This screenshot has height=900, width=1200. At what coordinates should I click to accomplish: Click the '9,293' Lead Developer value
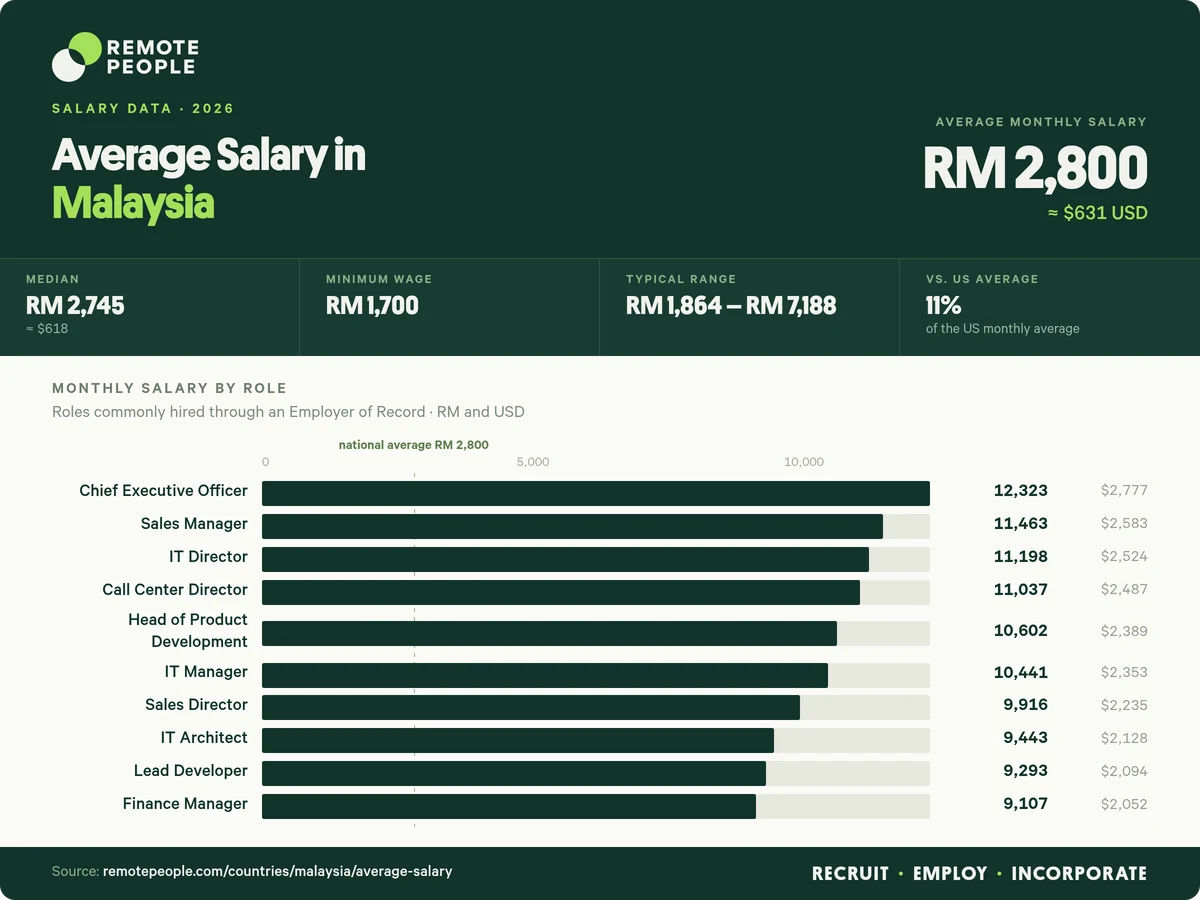(1026, 771)
